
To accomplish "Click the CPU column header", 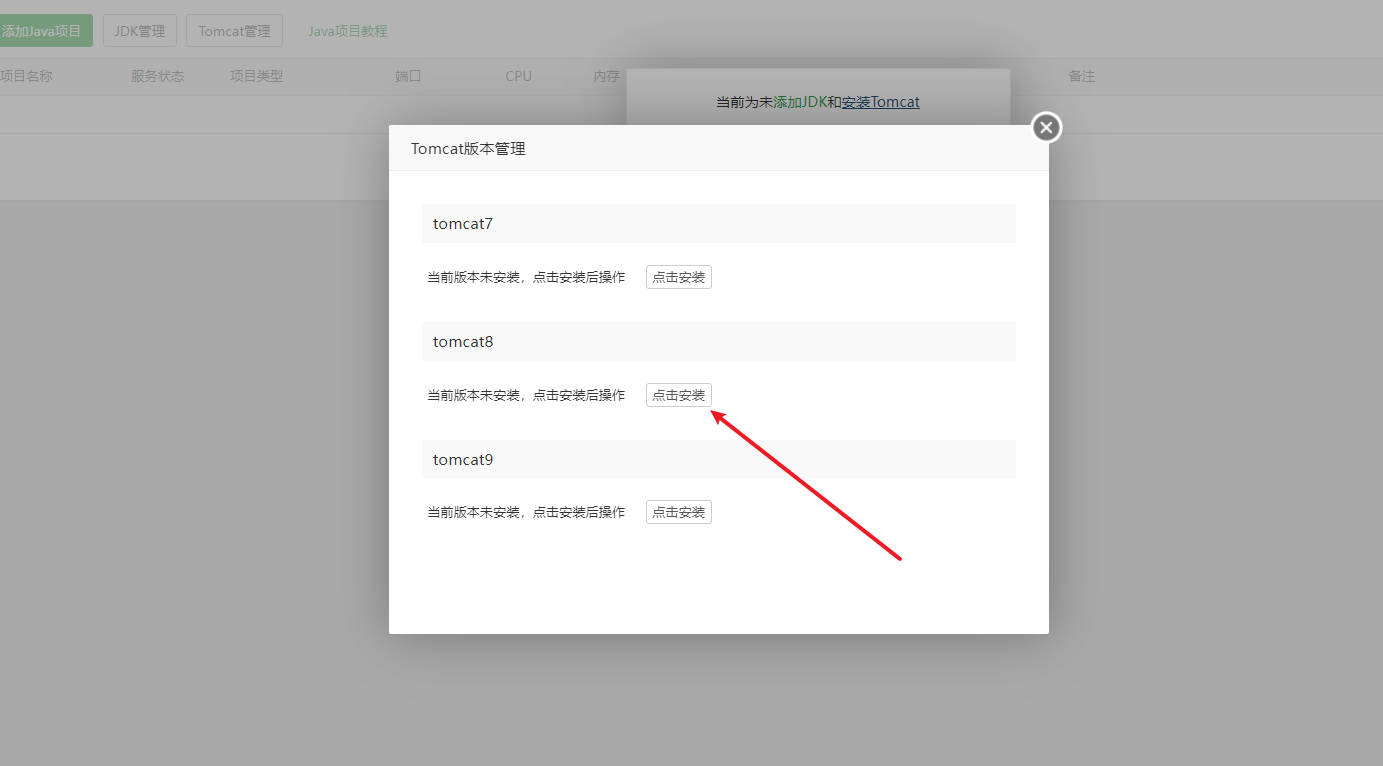I will [x=518, y=76].
